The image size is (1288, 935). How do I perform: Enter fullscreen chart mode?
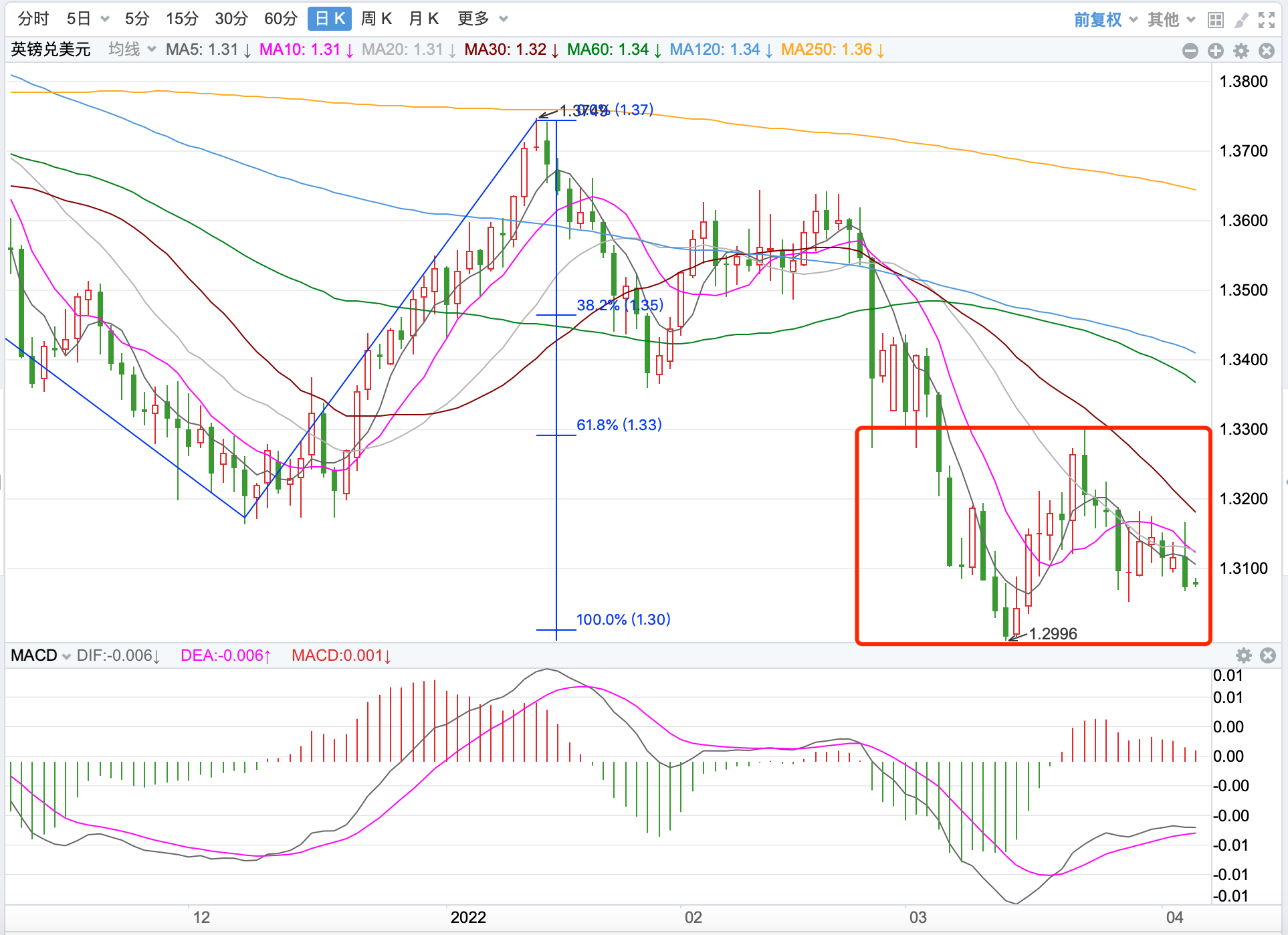1266,20
